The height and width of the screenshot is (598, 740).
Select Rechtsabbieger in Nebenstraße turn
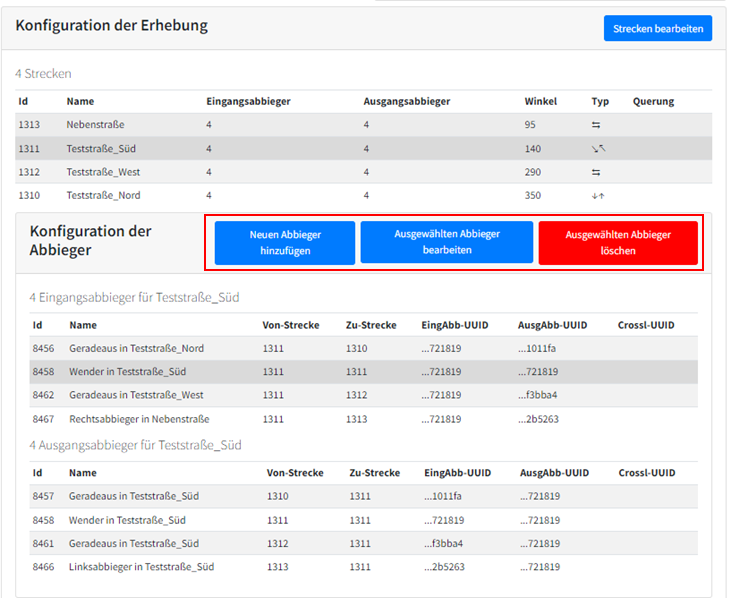coord(139,419)
